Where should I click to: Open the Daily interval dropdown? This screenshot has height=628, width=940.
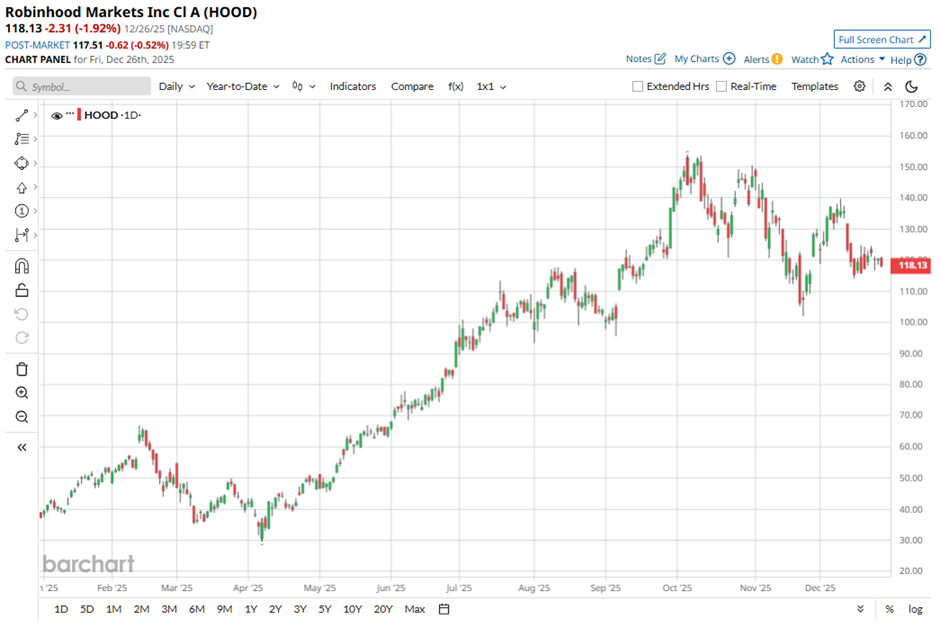177,87
